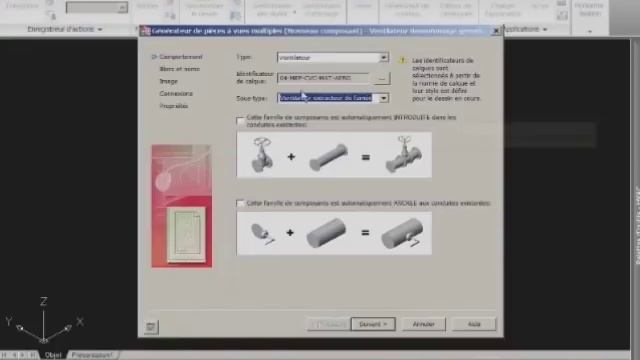
Task: Open the Type dropdown showing Ventilateur
Action: point(333,58)
